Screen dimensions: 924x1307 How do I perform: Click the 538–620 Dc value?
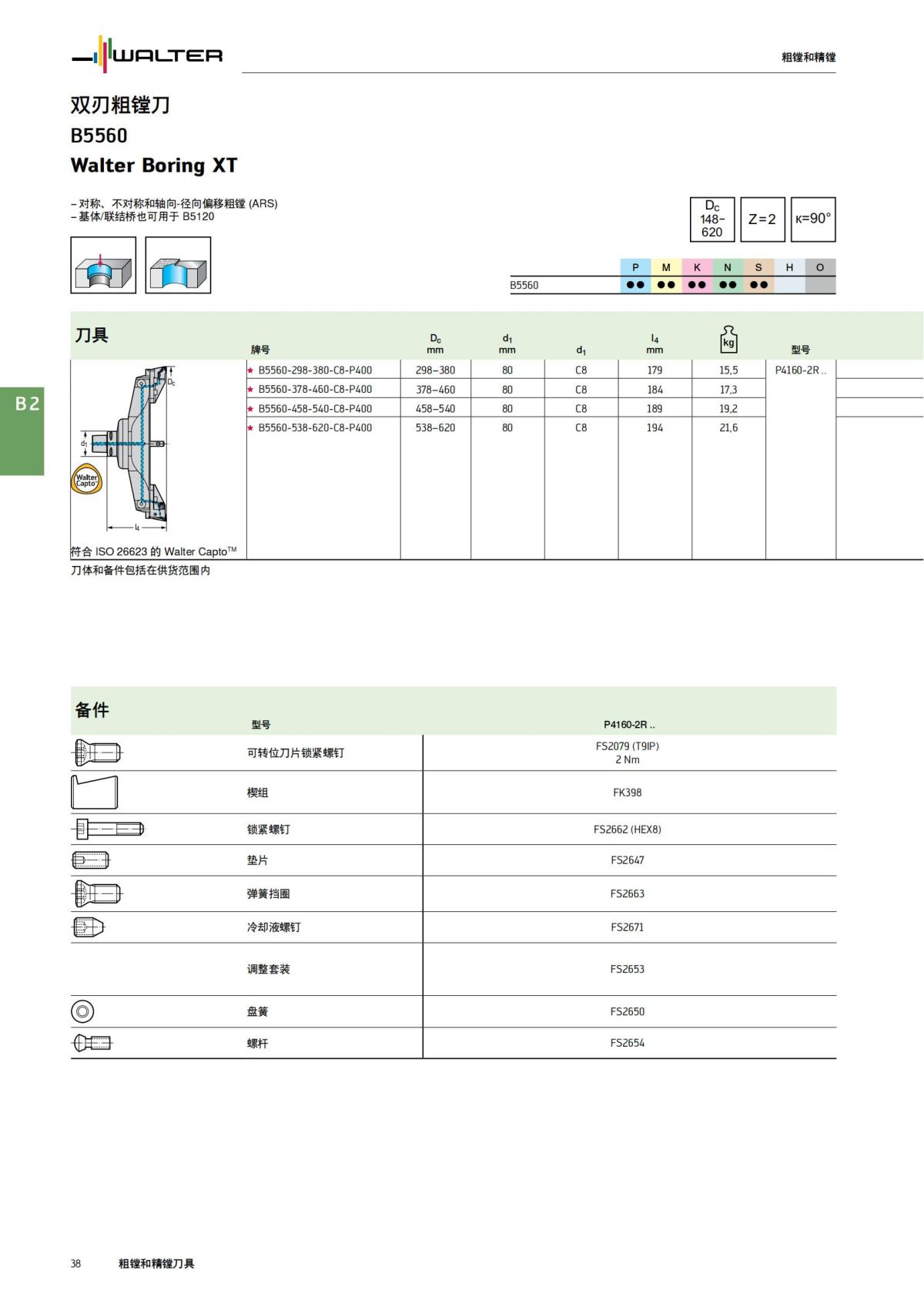pos(435,427)
